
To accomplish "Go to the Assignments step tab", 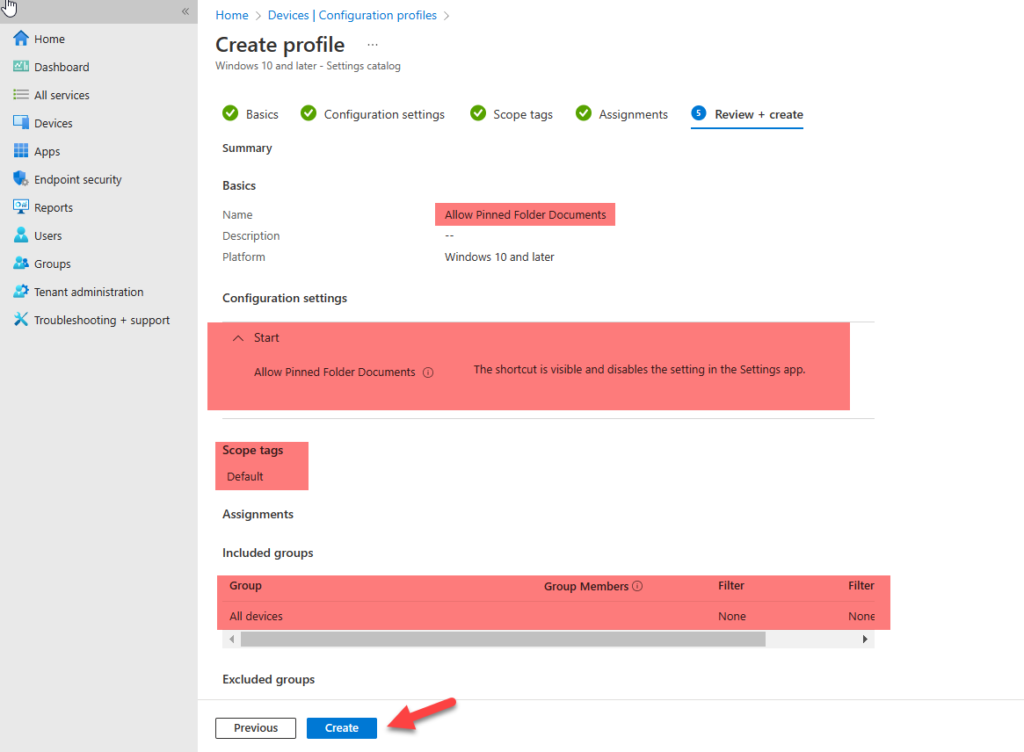I will pos(631,114).
